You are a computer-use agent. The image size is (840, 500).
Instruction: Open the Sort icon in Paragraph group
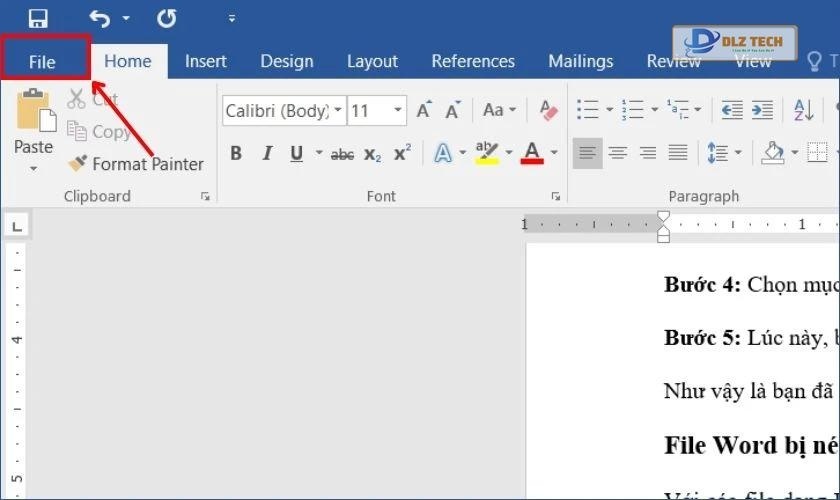803,110
